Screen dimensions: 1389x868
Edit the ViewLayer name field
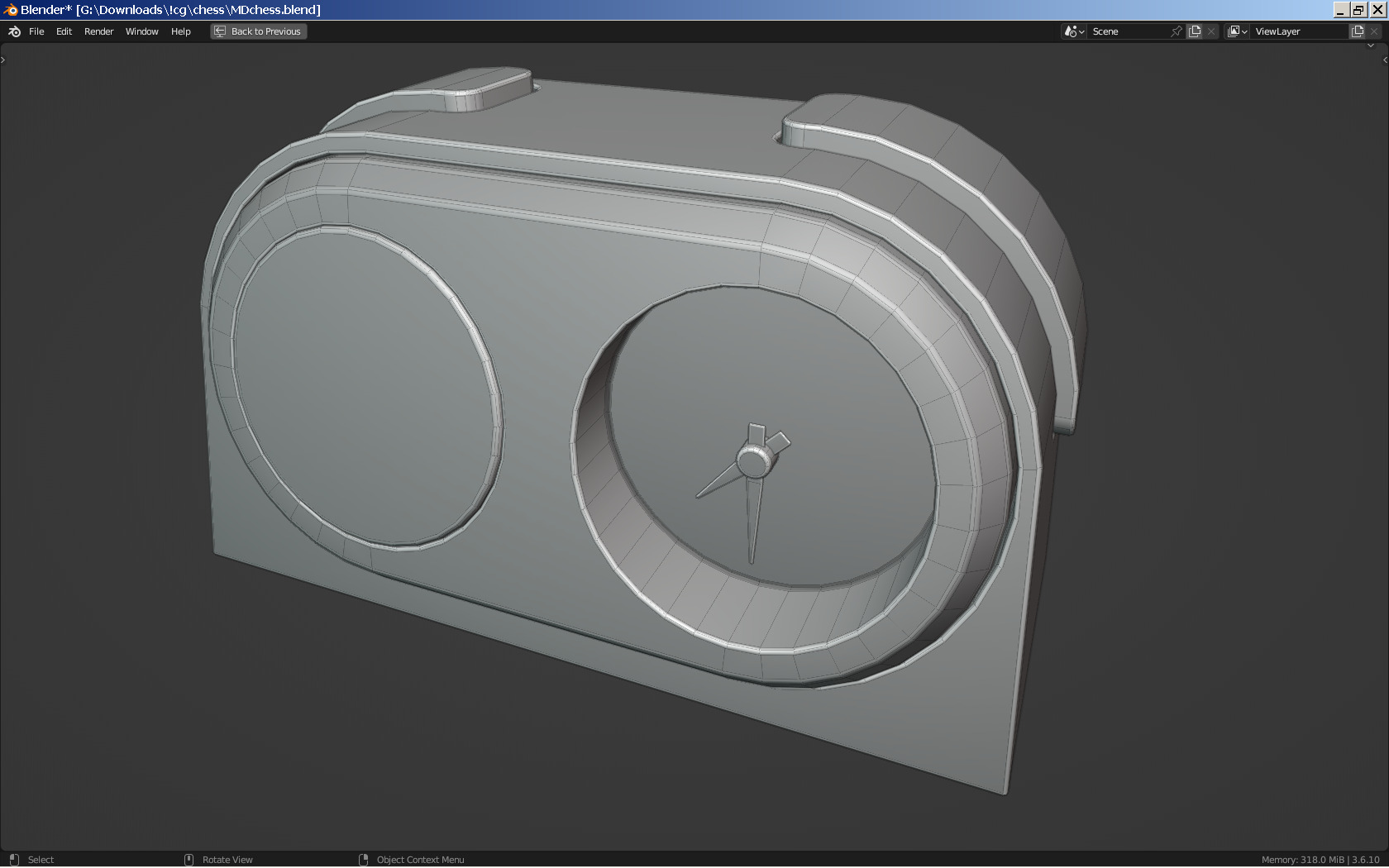1299,31
